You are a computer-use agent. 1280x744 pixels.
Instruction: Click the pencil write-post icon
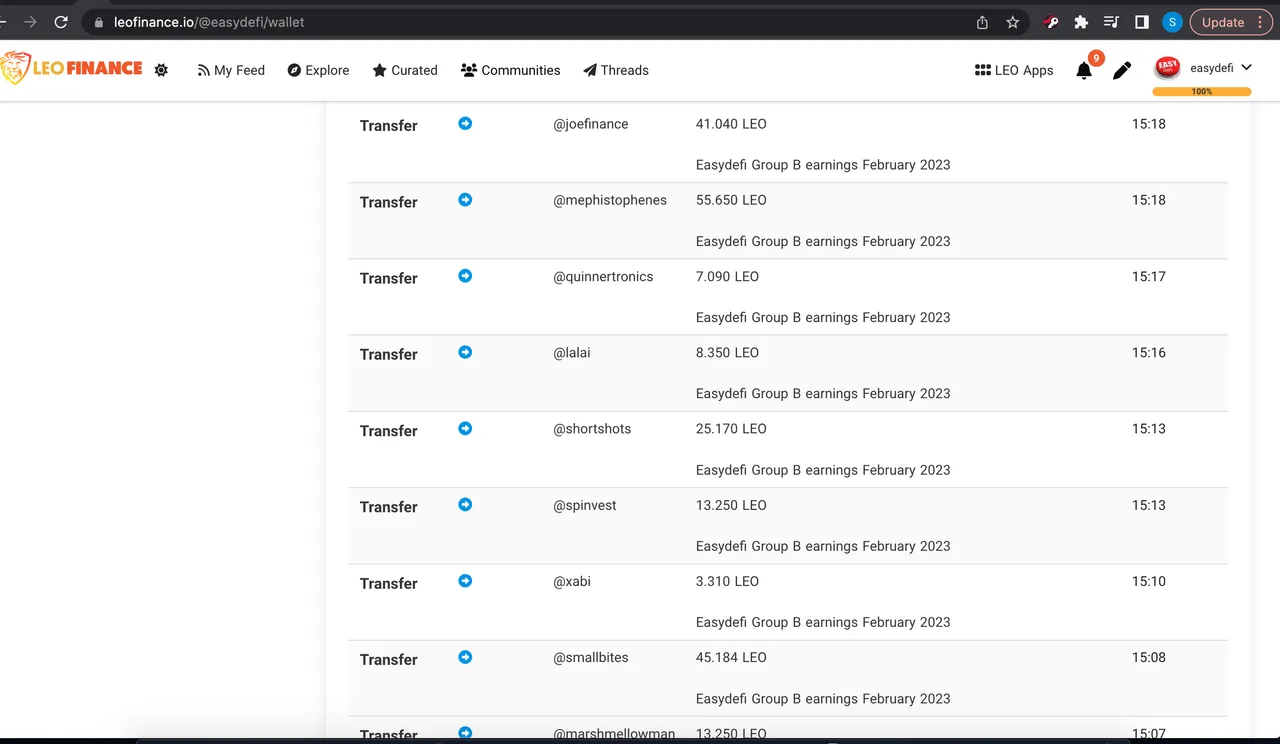(1122, 70)
